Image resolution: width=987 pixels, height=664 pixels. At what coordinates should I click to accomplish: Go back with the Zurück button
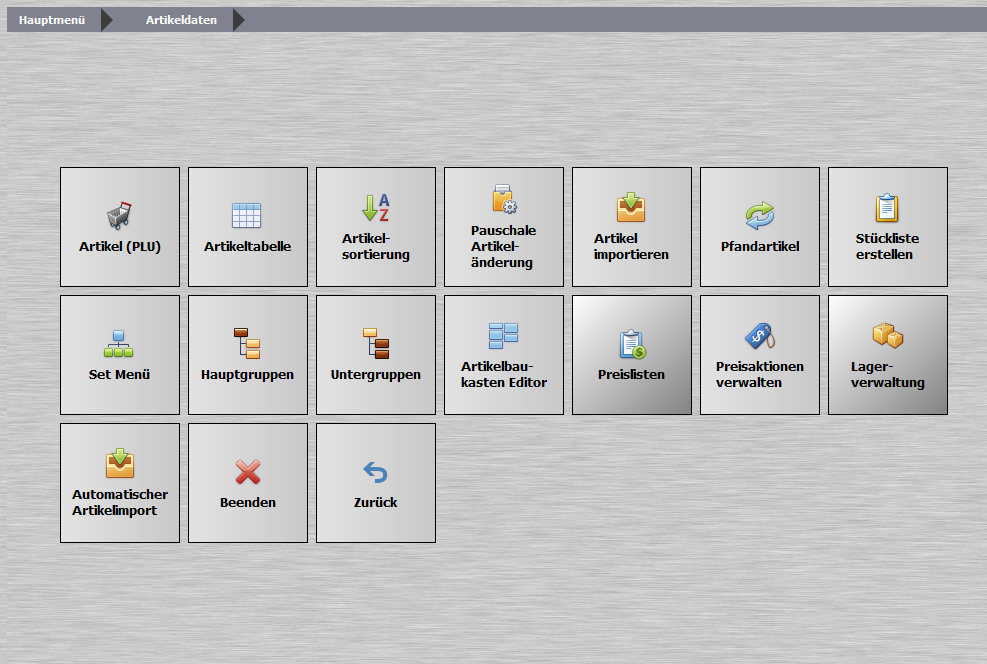click(x=376, y=483)
